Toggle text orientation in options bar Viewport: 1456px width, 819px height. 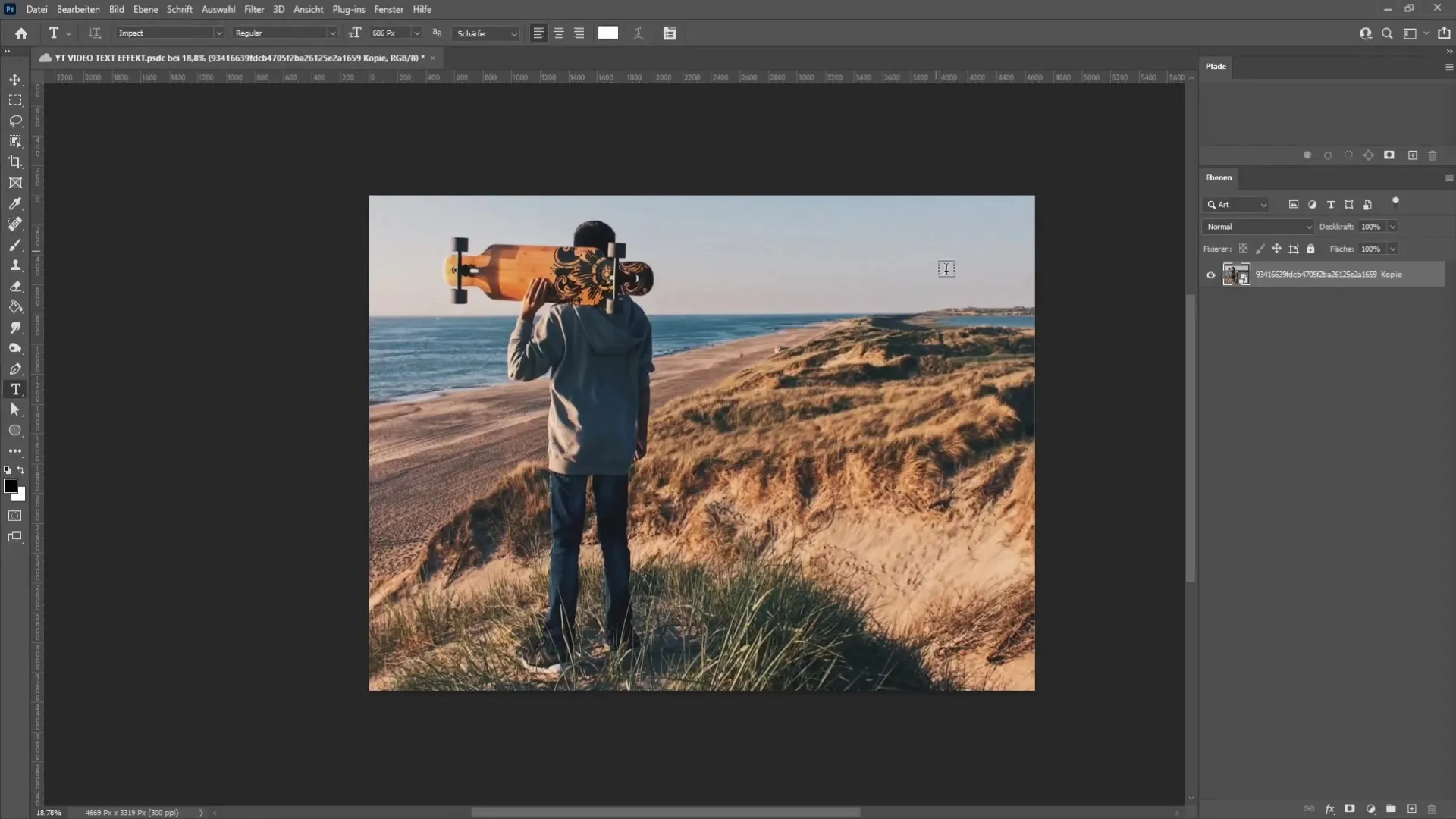[x=95, y=33]
